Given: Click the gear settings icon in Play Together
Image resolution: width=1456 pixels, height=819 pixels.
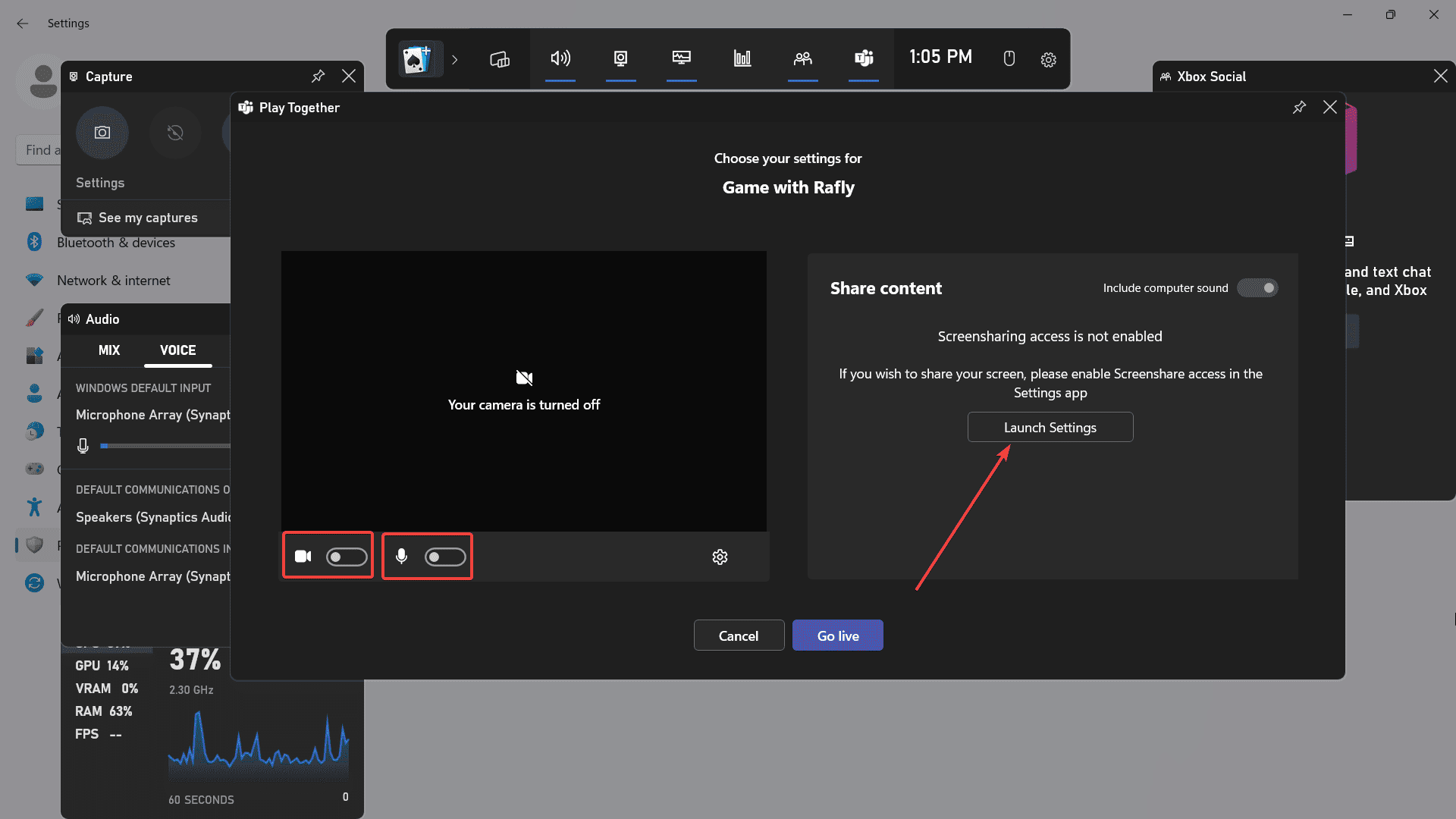Looking at the screenshot, I should [x=720, y=557].
